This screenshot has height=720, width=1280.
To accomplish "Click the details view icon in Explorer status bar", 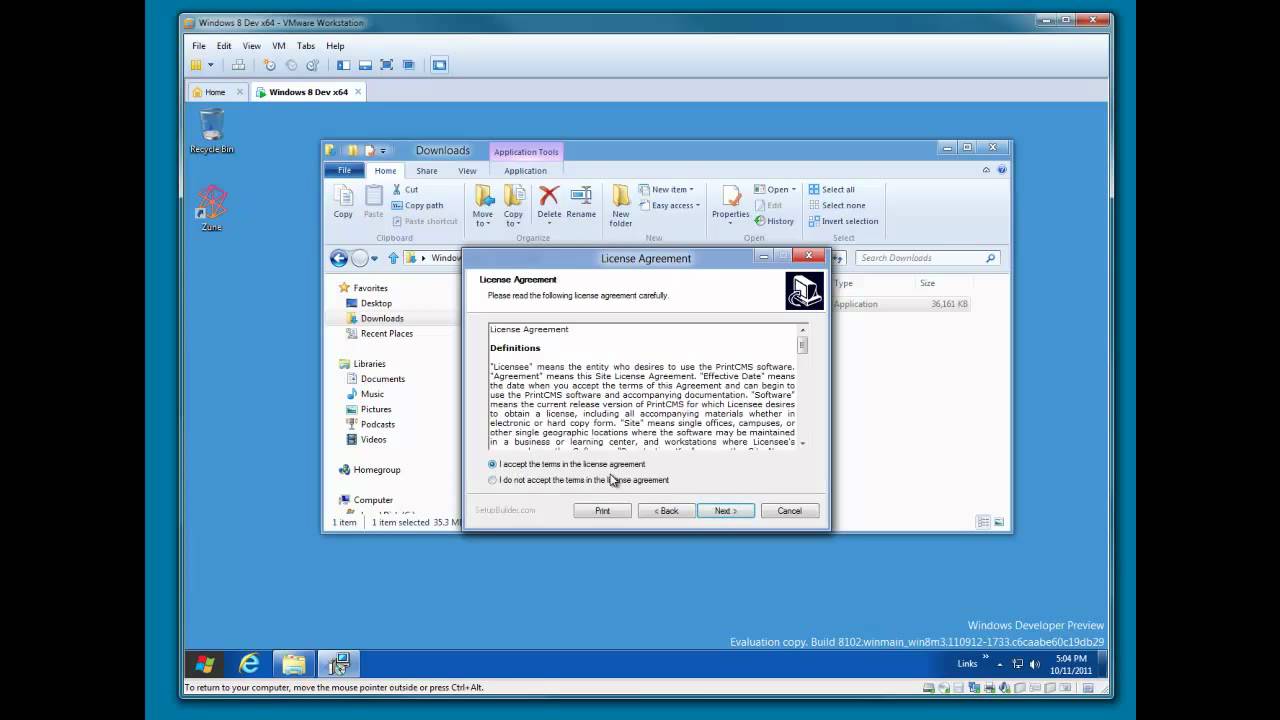I will pos(983,522).
